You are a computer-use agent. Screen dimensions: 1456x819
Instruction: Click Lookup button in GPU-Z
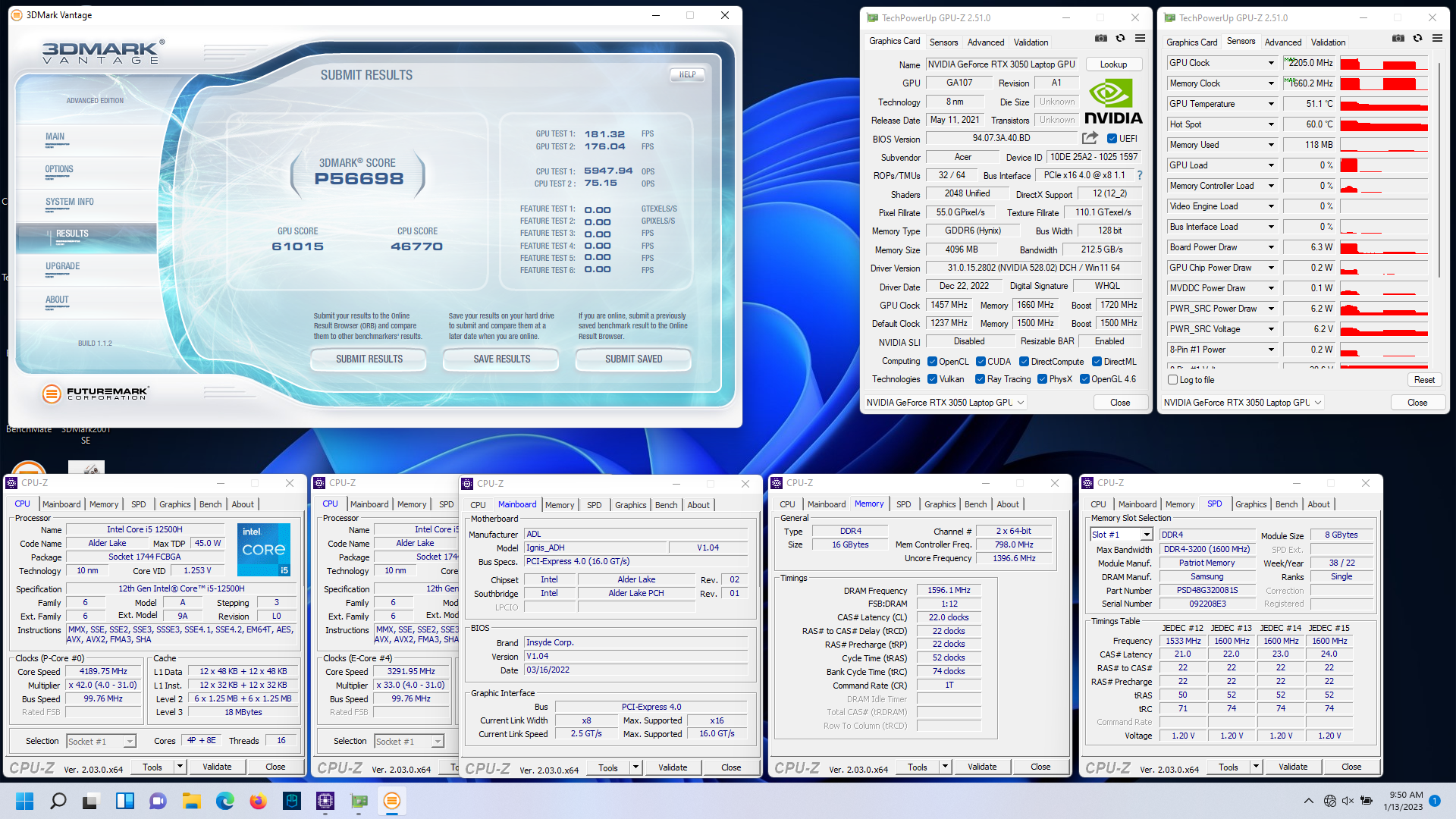[1114, 64]
